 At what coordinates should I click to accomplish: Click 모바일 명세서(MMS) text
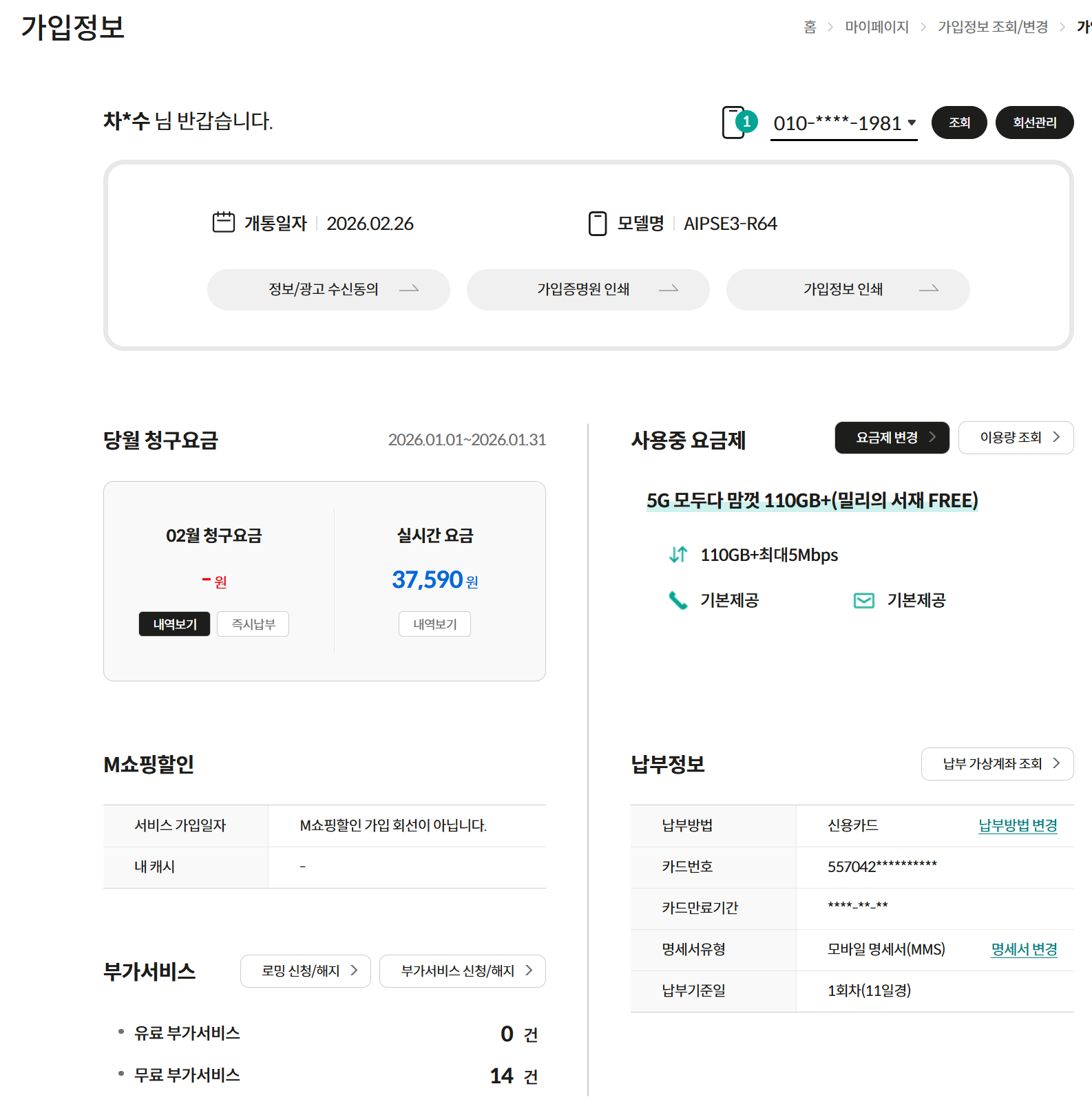tap(886, 949)
